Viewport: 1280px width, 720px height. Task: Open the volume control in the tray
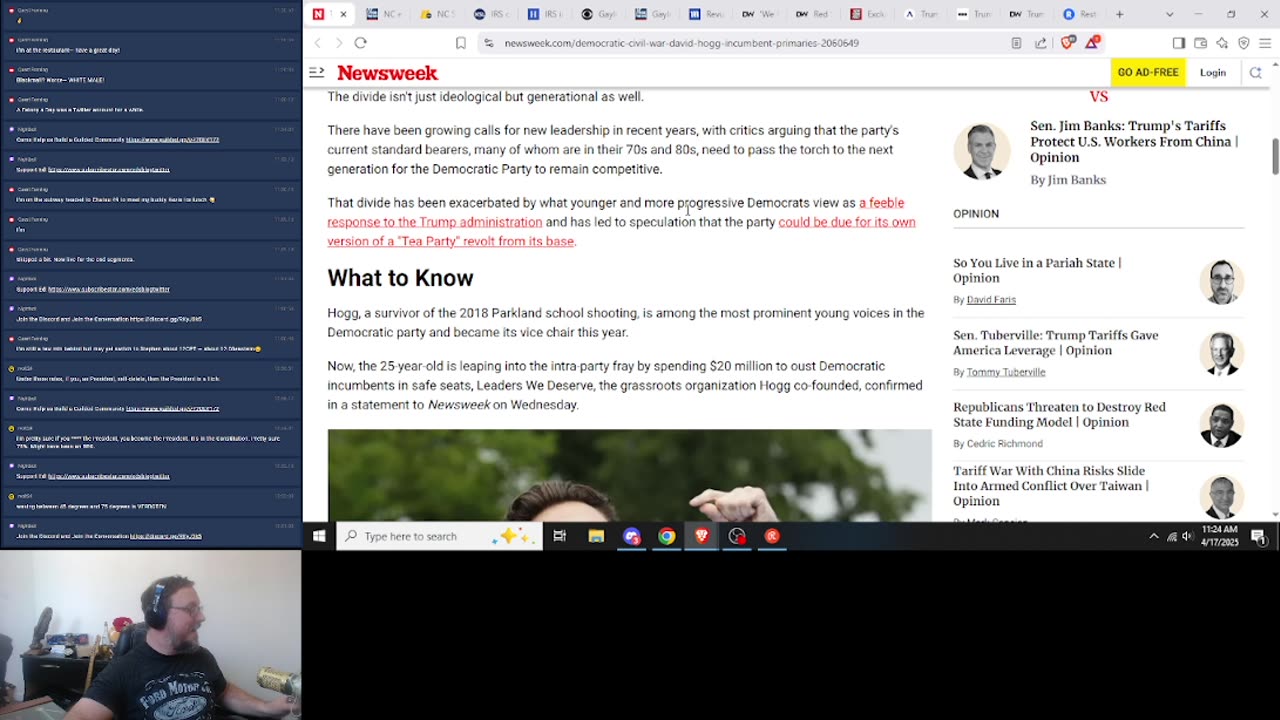1187,536
